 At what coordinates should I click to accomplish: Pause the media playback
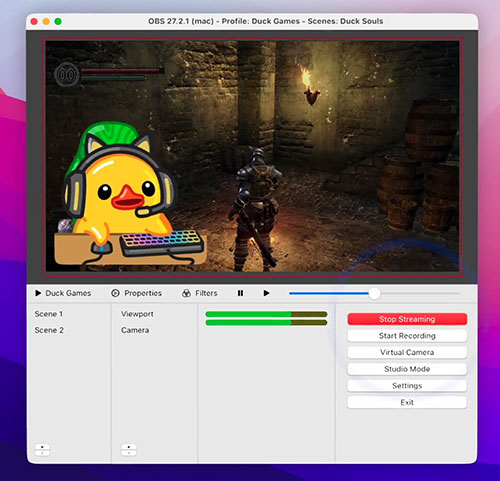240,293
